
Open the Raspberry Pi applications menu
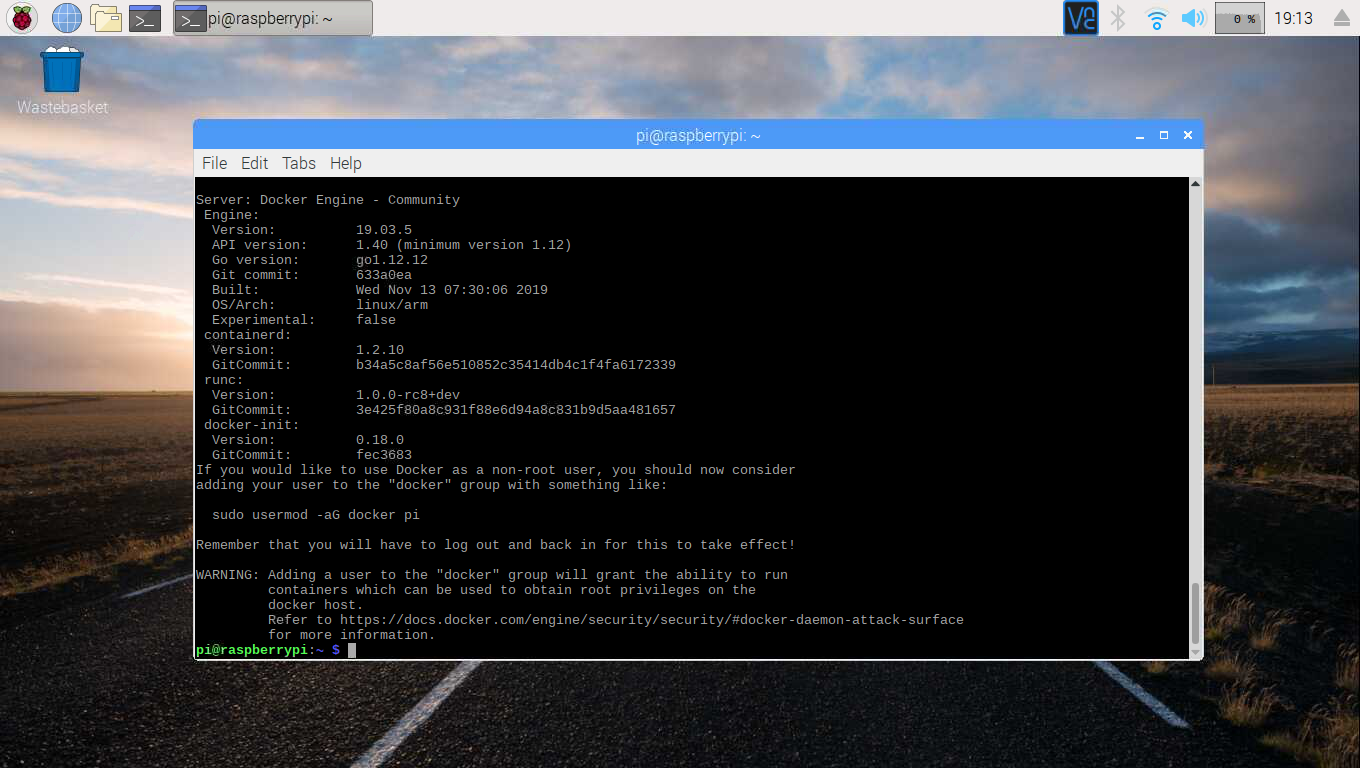click(22, 18)
